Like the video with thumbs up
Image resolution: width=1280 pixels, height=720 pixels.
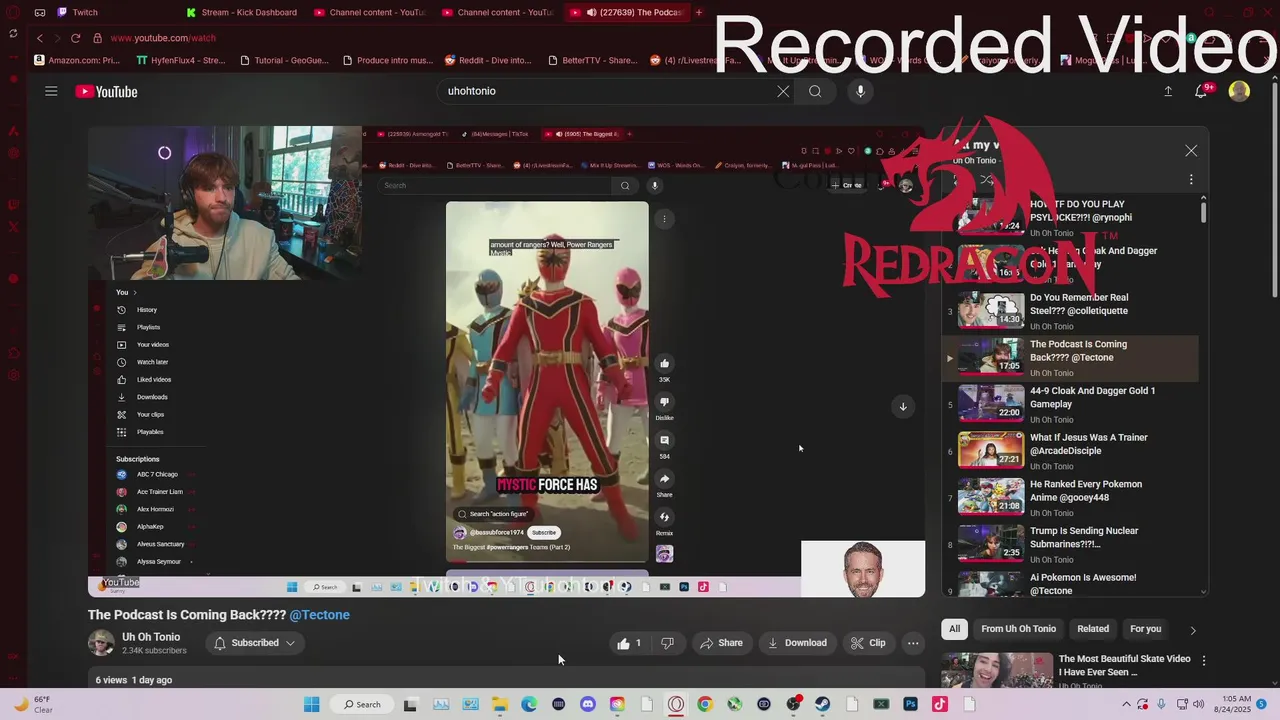coord(629,643)
